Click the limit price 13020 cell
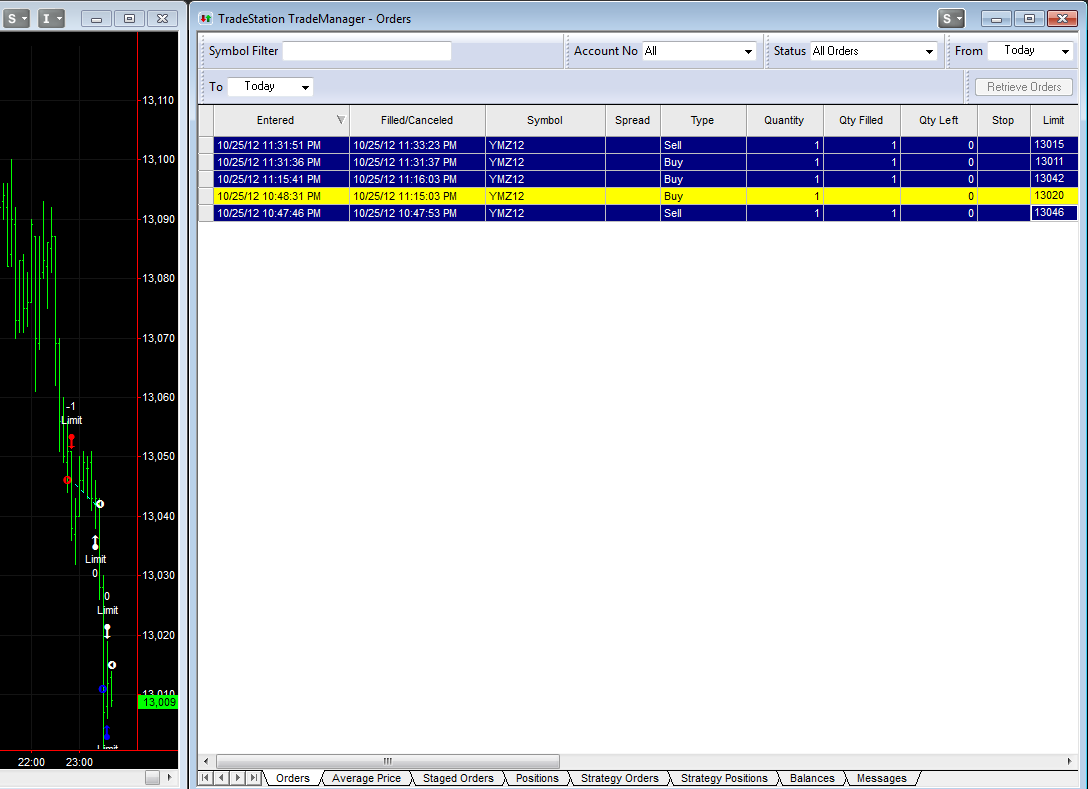1088x789 pixels. coord(1054,196)
